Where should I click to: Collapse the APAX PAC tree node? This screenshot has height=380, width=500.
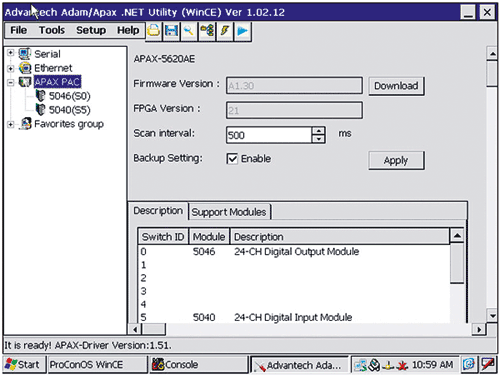click(11, 82)
